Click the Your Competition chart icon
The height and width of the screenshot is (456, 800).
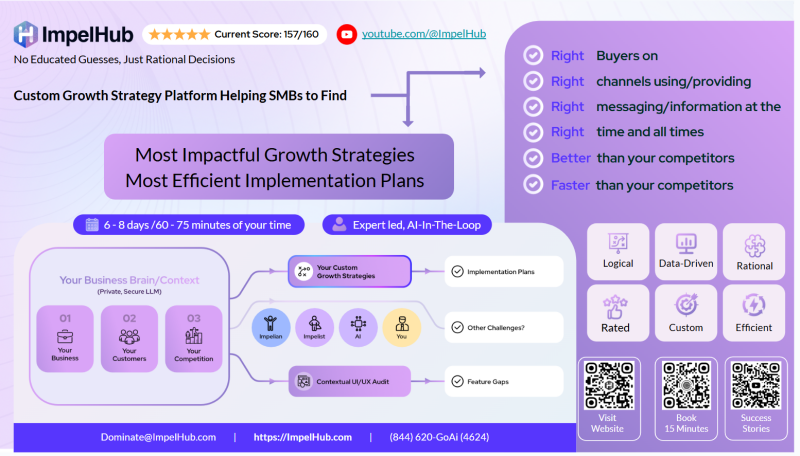193,336
